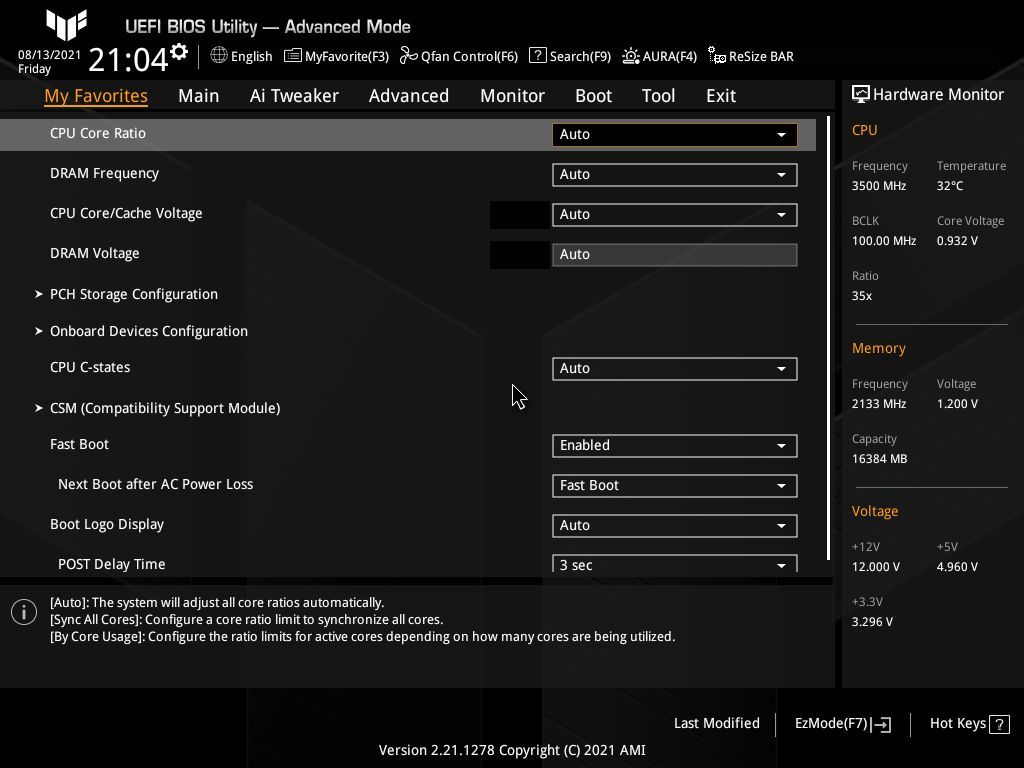Image resolution: width=1024 pixels, height=768 pixels.
Task: Click the 21:04 clock display
Action: (x=129, y=60)
